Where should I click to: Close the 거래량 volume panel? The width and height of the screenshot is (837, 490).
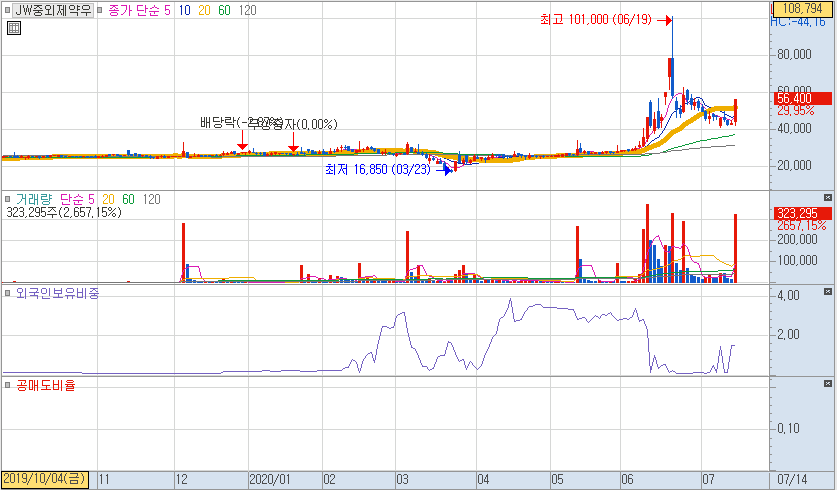point(827,197)
